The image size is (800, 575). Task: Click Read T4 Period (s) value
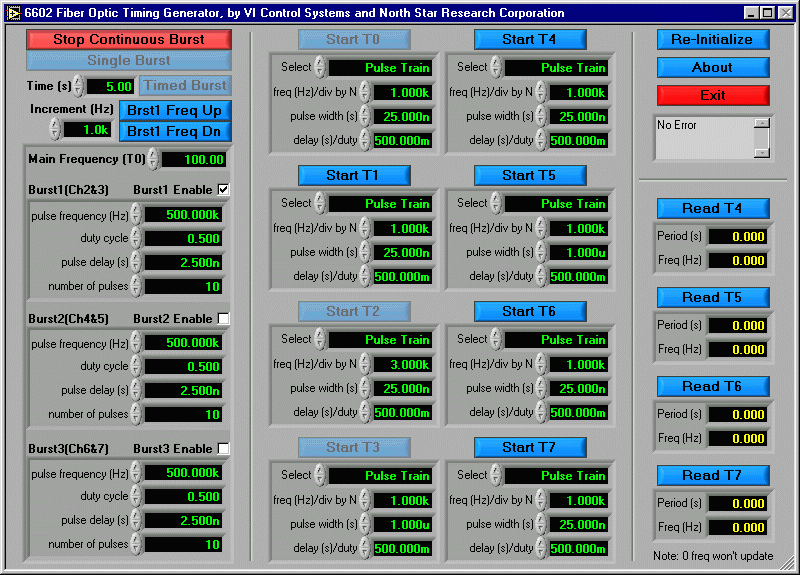point(738,237)
